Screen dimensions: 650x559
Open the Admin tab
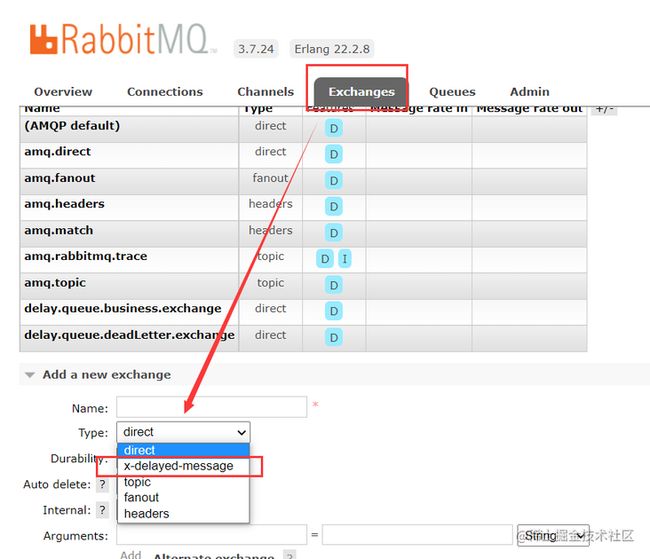[529, 92]
